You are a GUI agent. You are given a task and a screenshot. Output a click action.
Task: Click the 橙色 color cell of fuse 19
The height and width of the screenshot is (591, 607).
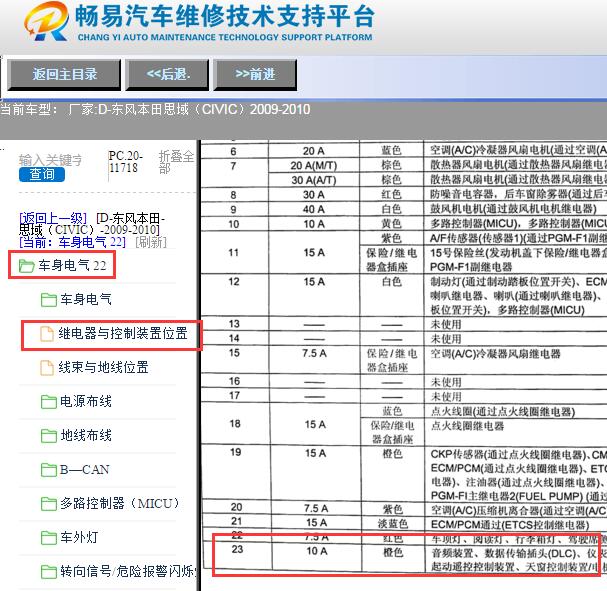coord(393,454)
